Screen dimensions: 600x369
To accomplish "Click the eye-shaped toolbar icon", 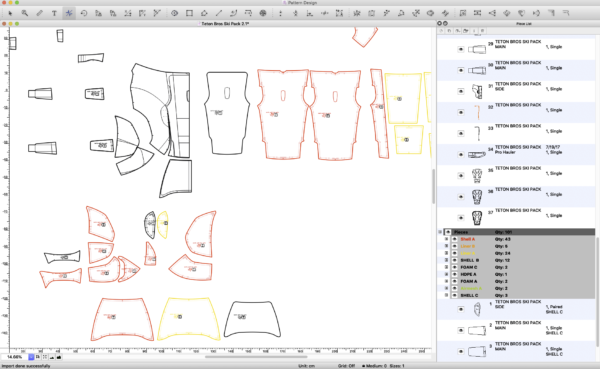I will pyautogui.click(x=174, y=13).
